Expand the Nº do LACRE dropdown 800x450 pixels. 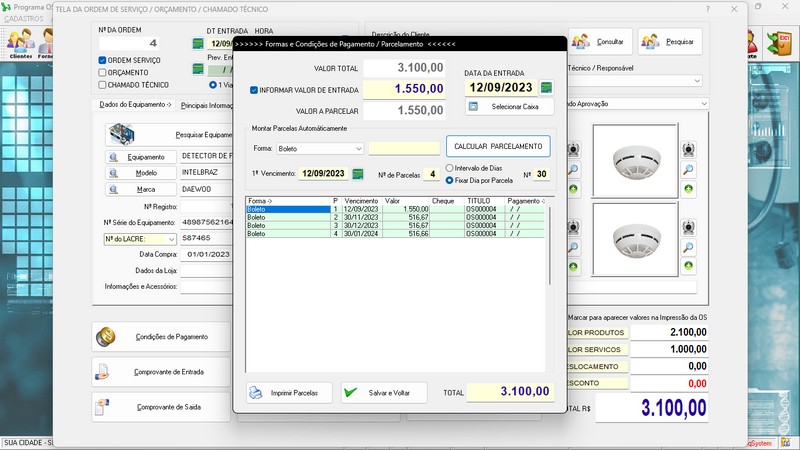(171, 239)
